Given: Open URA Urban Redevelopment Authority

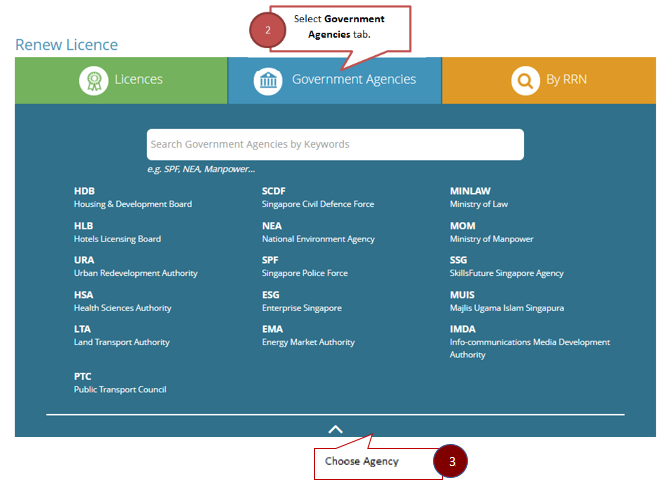Looking at the screenshot, I should pos(135,266).
